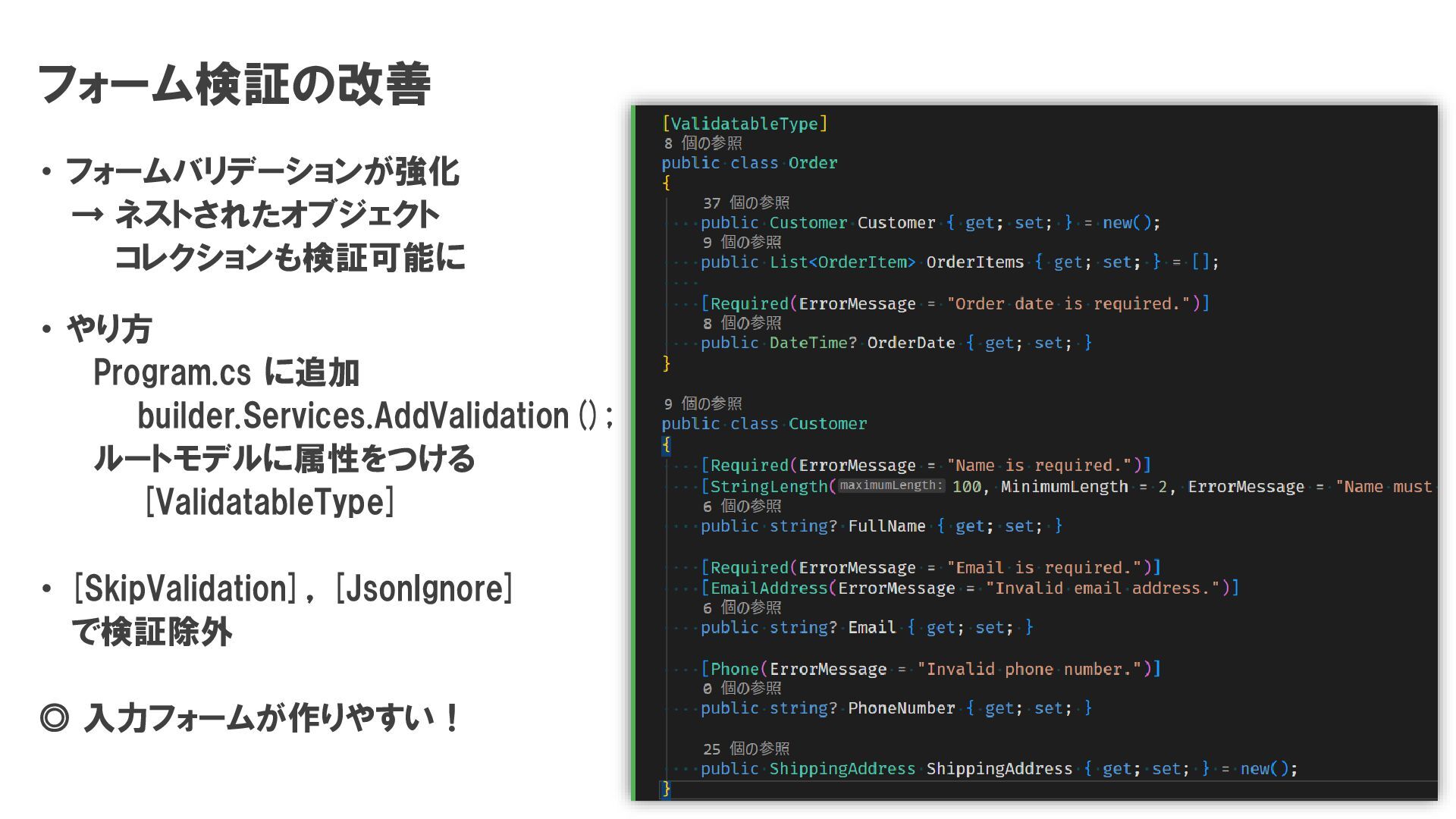Click the maximumLength: inlay hint in StringLength
This screenshot has height=819, width=1456.
tap(891, 486)
